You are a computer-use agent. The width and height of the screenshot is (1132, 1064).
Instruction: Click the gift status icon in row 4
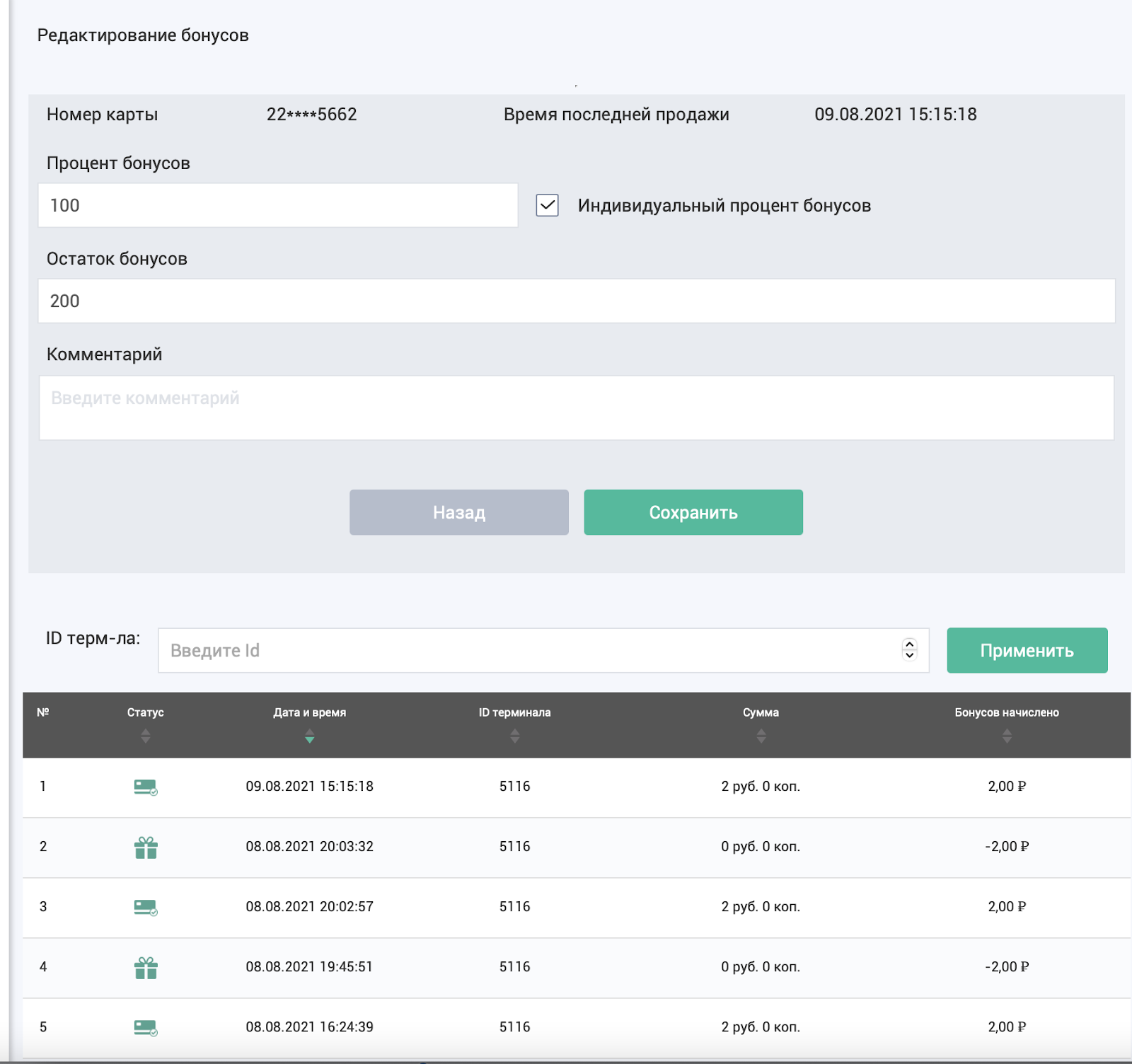(146, 967)
